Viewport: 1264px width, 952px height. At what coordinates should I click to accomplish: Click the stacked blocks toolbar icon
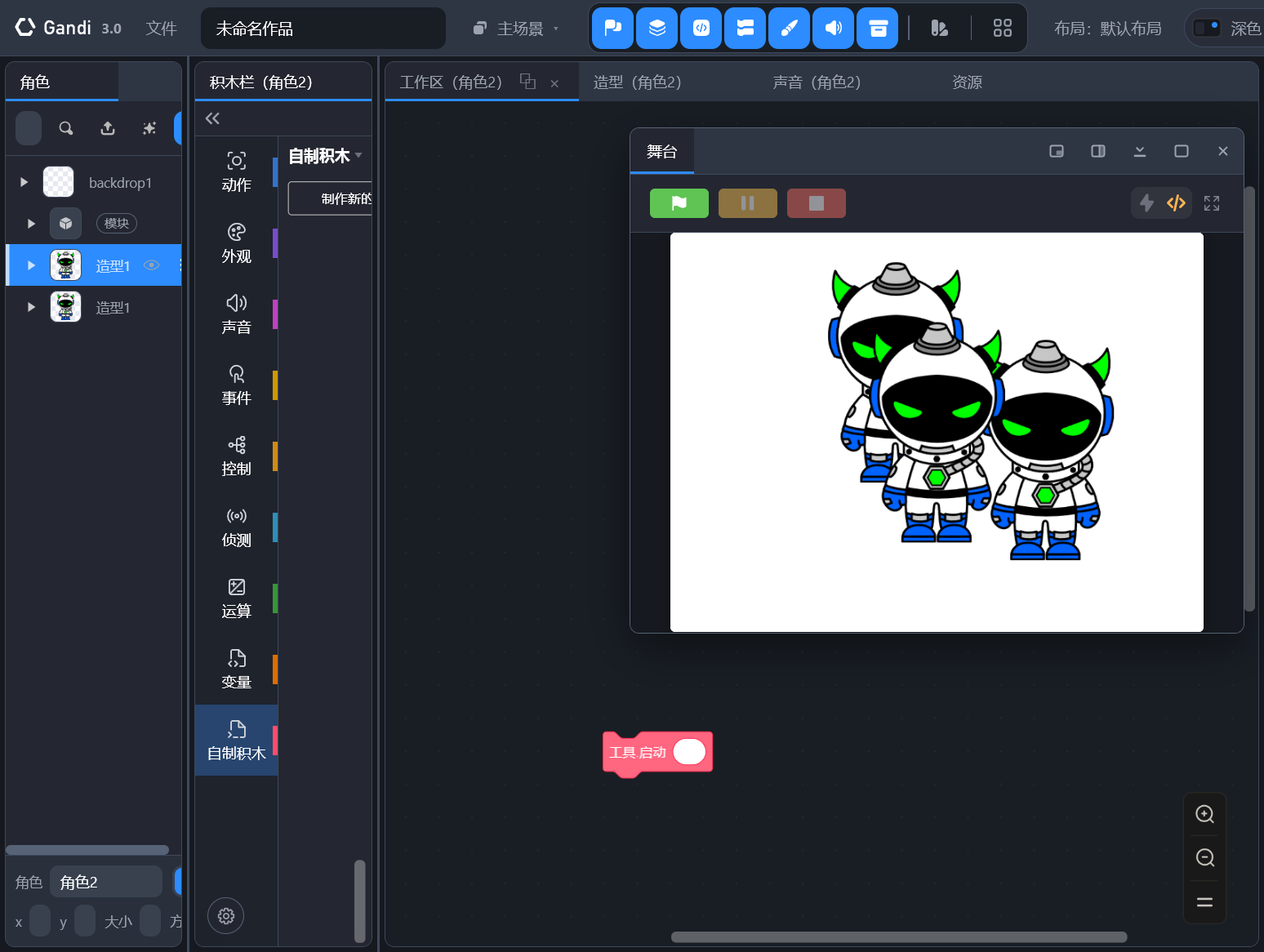745,29
